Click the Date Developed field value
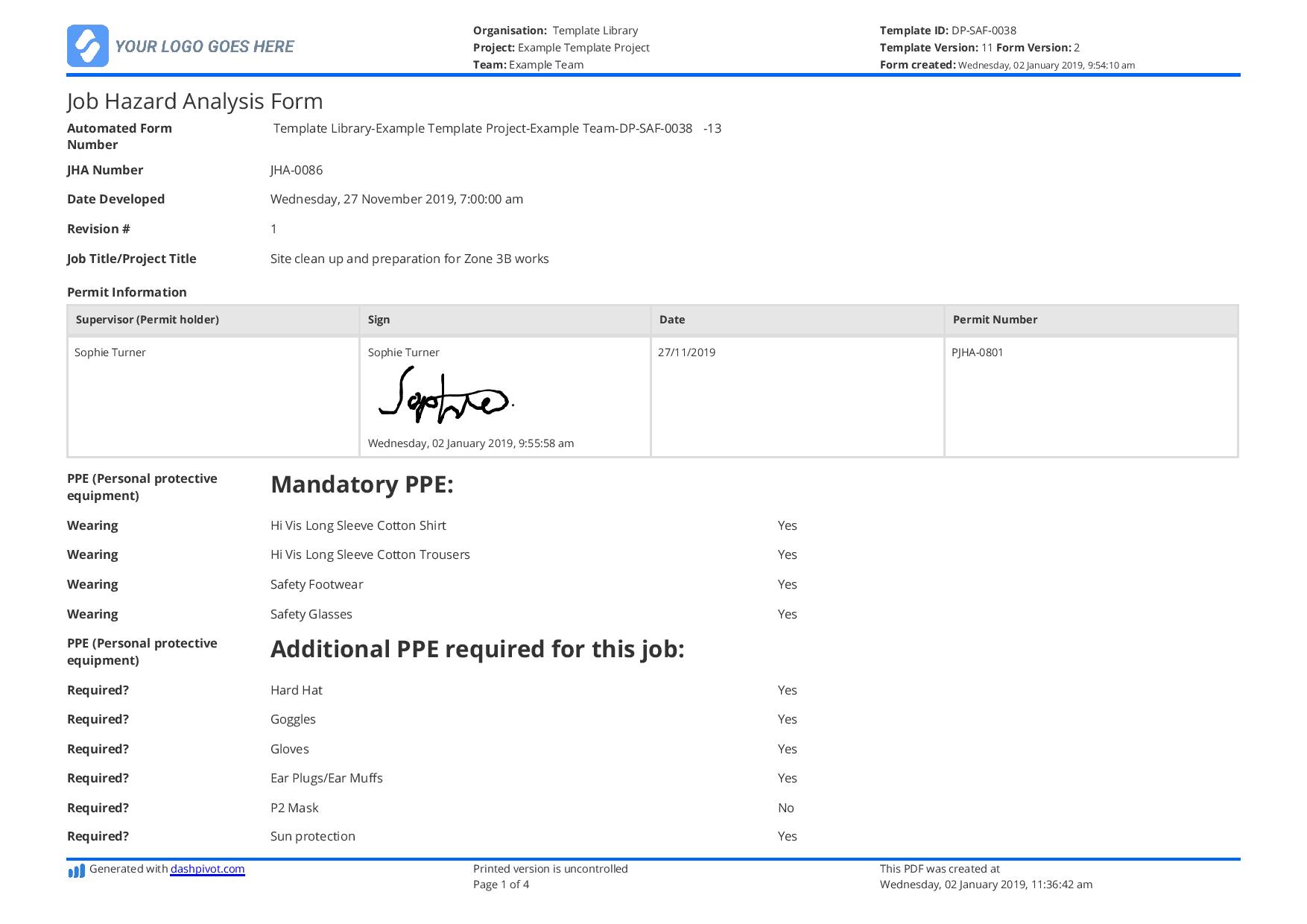The width and height of the screenshot is (1307, 924). click(396, 199)
